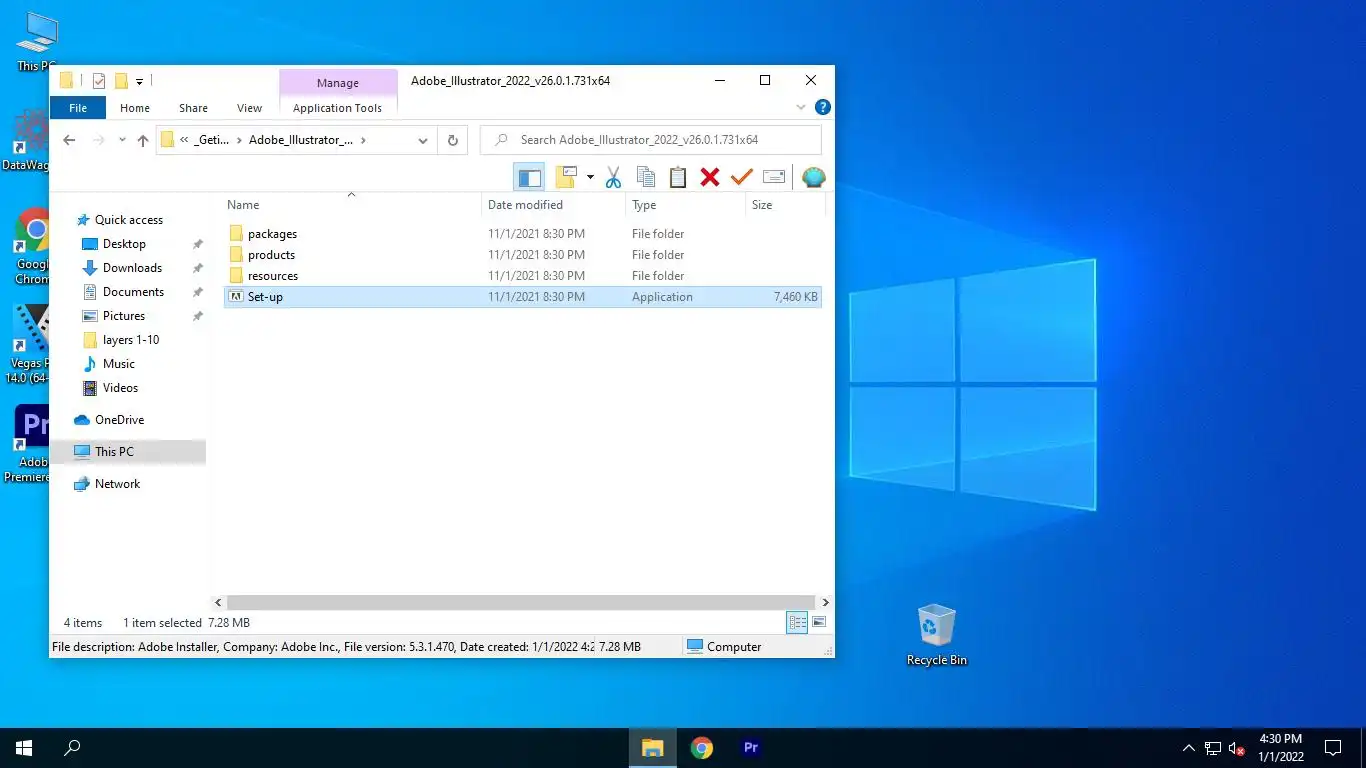Switch to Details view icon in status bar
The image size is (1366, 768).
(797, 622)
